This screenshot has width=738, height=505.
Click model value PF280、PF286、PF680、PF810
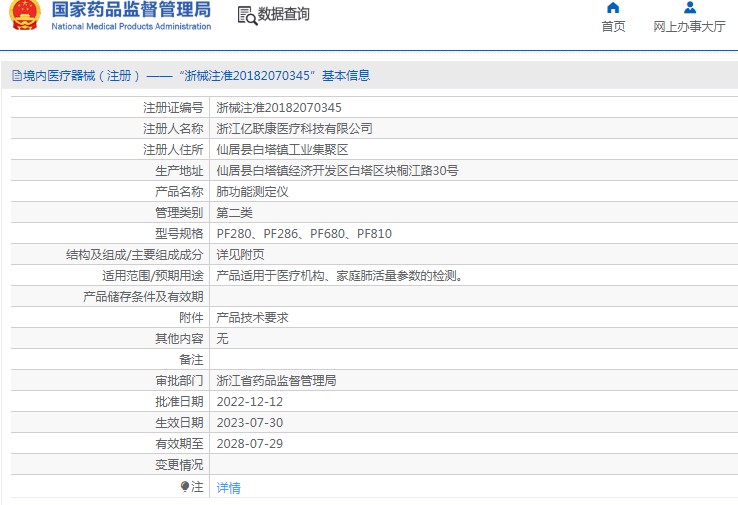[x=304, y=233]
